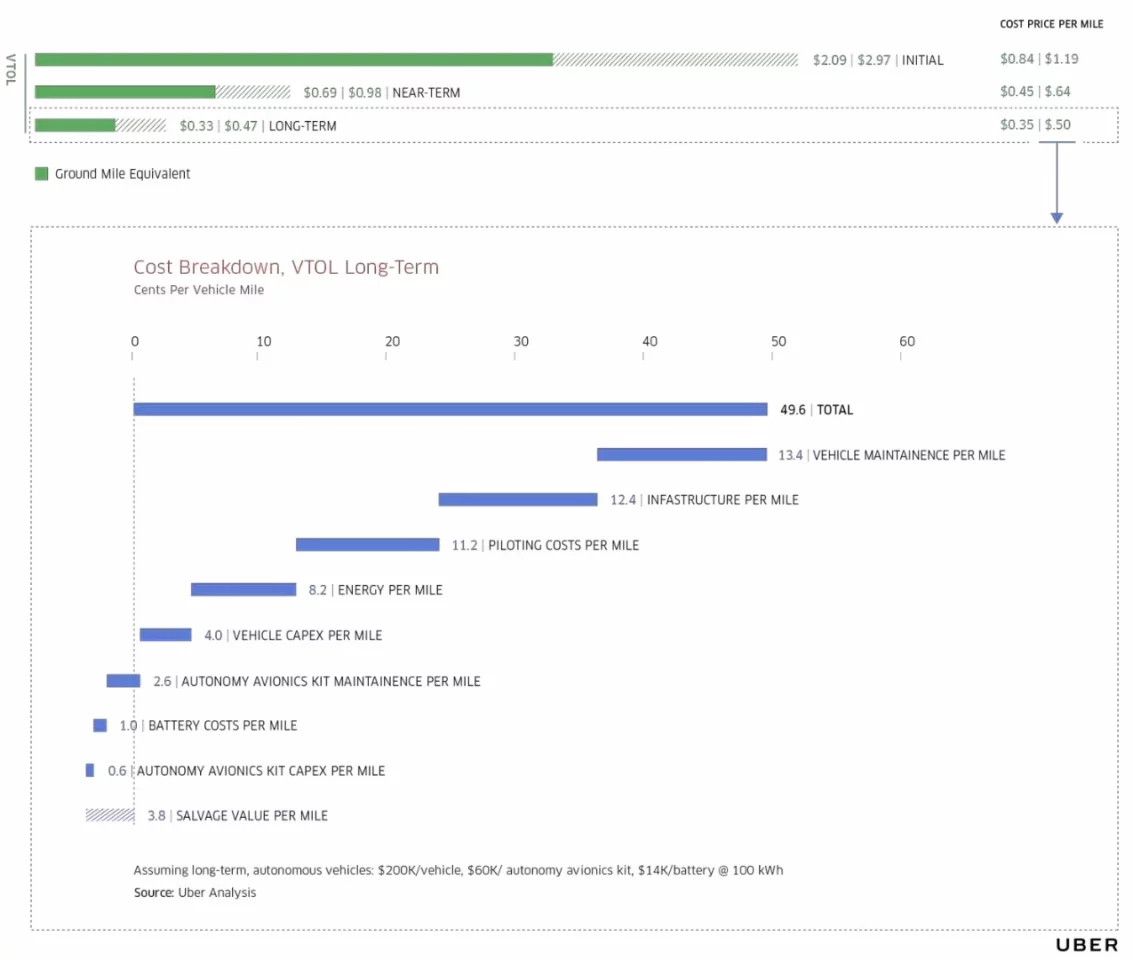Click the UBER logo at bottom right
The height and width of the screenshot is (960, 1133).
1085,944
